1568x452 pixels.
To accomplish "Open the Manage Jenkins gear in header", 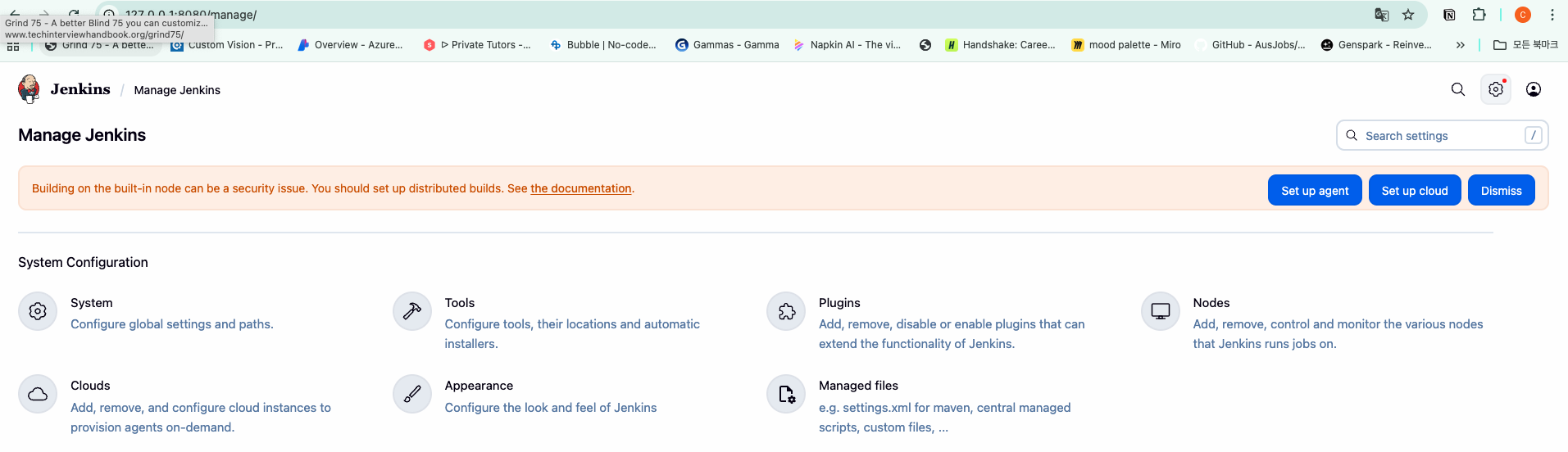I will tap(1496, 89).
